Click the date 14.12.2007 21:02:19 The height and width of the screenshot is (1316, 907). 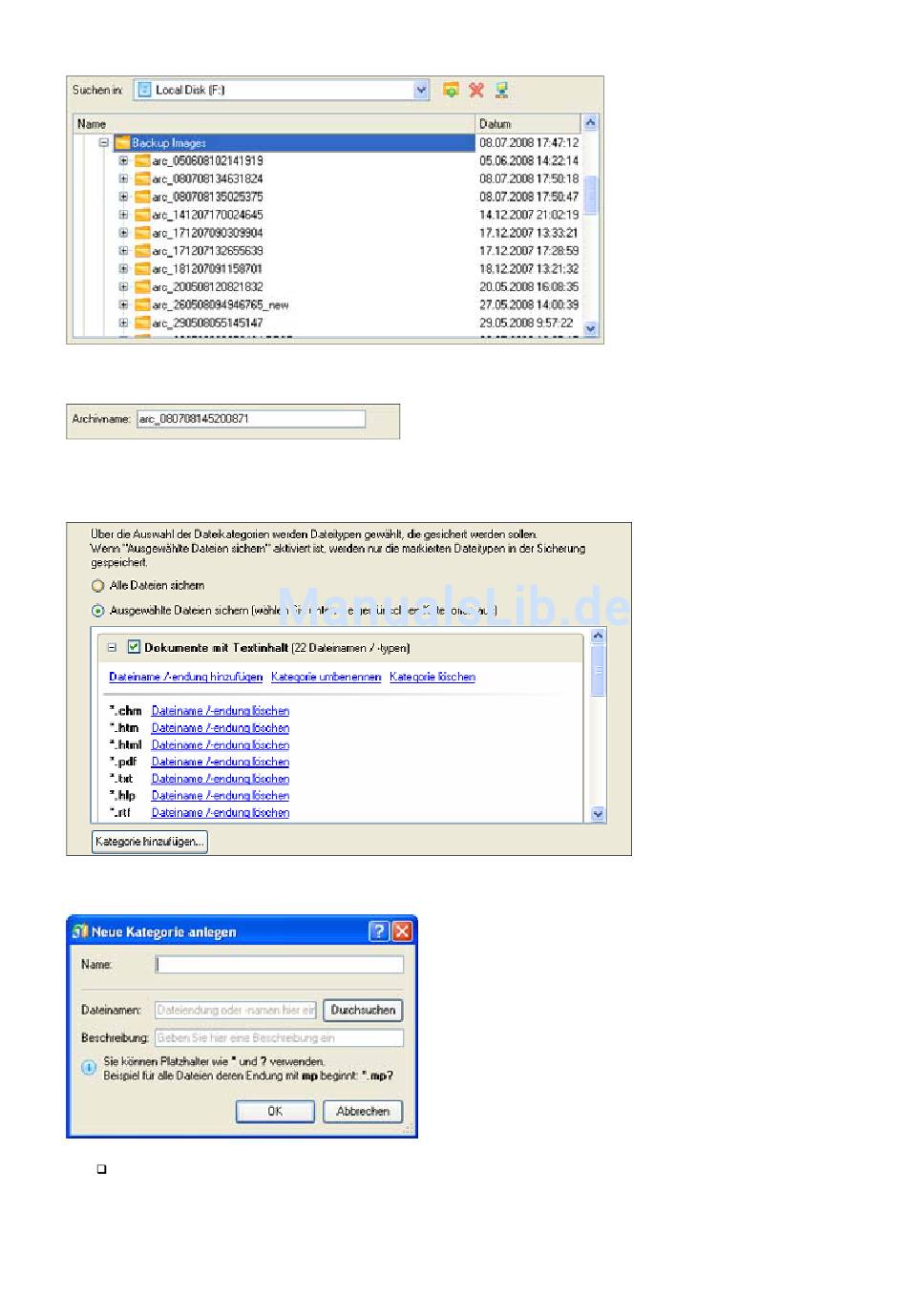[x=529, y=216]
